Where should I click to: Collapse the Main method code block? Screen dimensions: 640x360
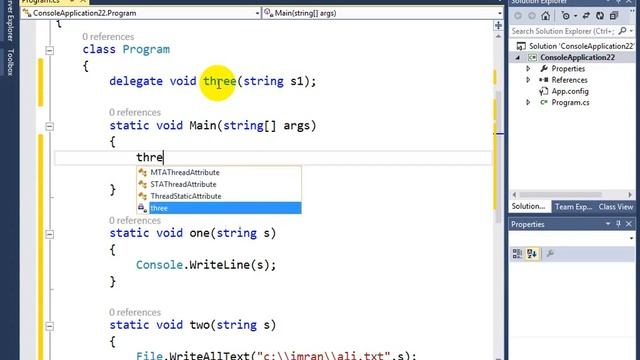coord(49,127)
